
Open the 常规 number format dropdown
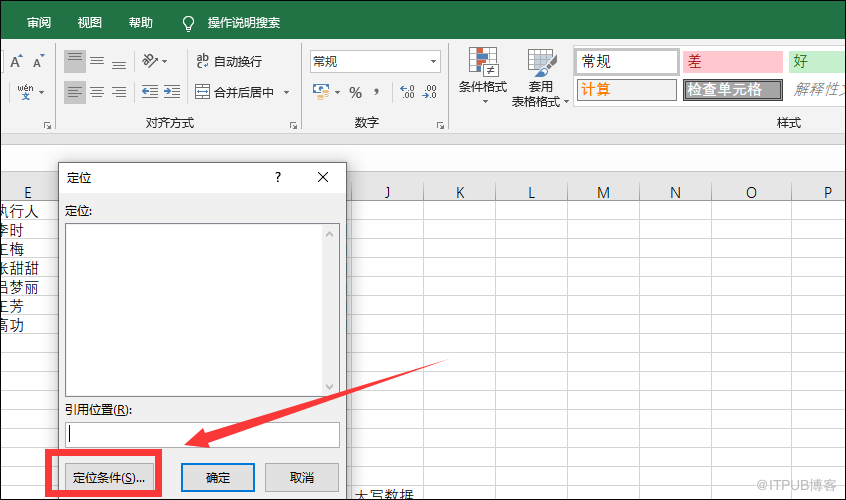click(x=375, y=61)
